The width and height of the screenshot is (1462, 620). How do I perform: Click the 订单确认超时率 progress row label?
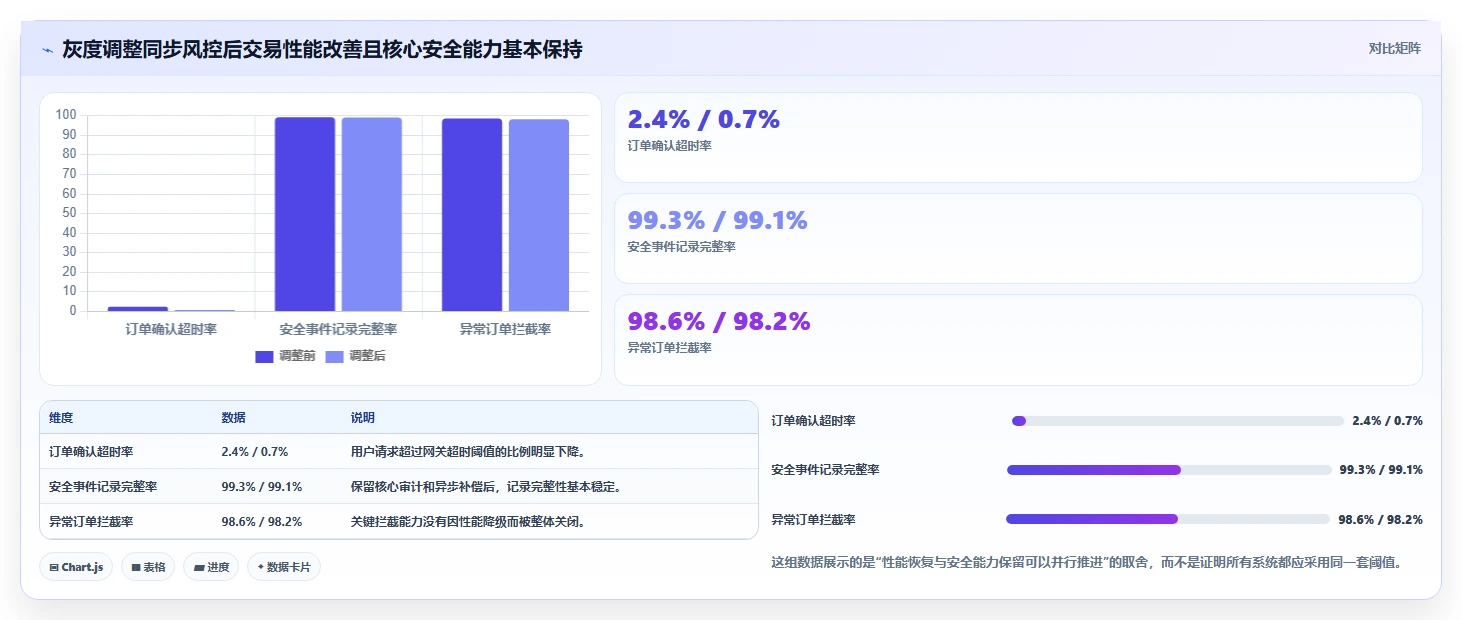click(x=813, y=421)
